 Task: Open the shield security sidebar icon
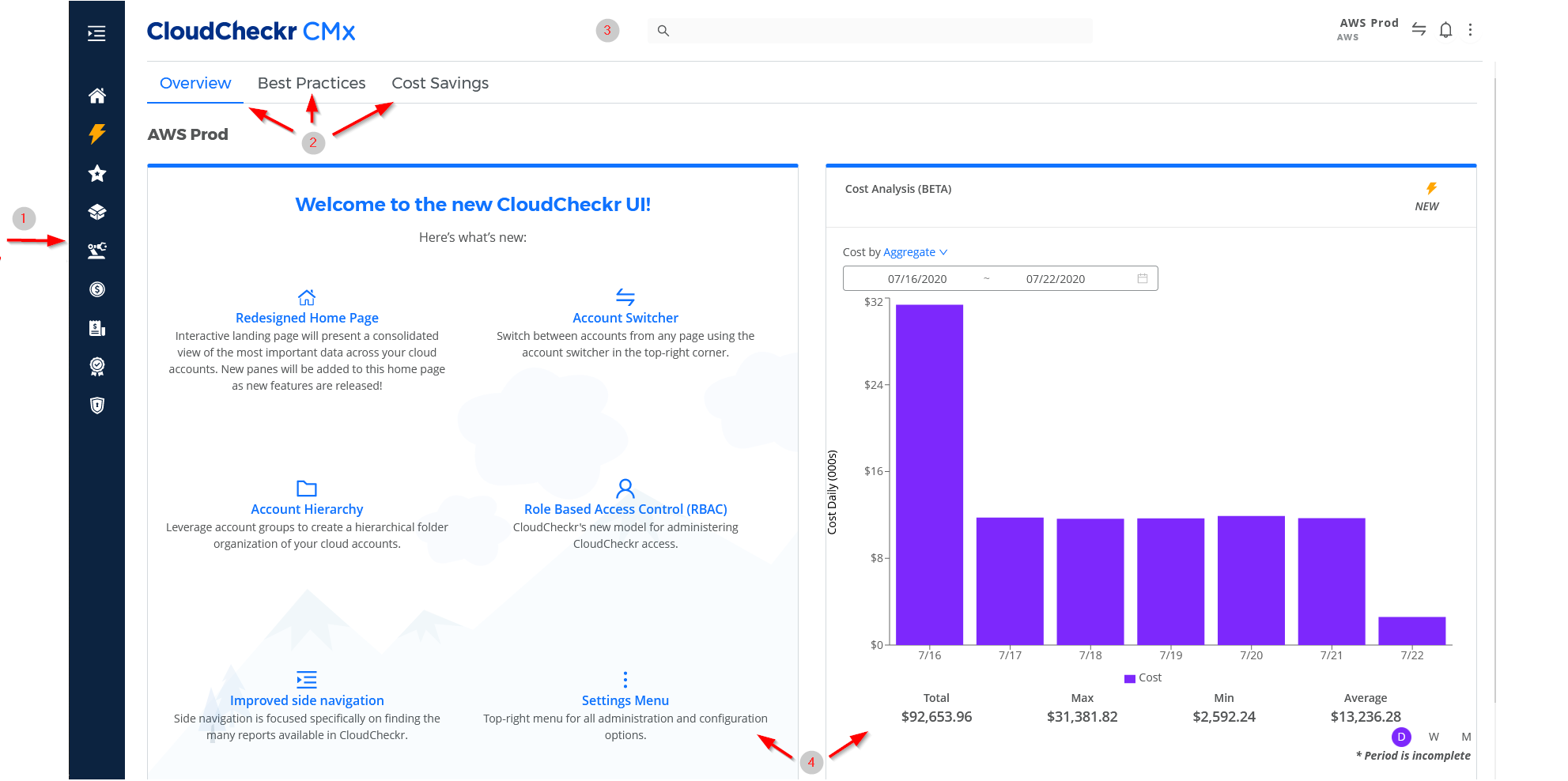click(97, 406)
